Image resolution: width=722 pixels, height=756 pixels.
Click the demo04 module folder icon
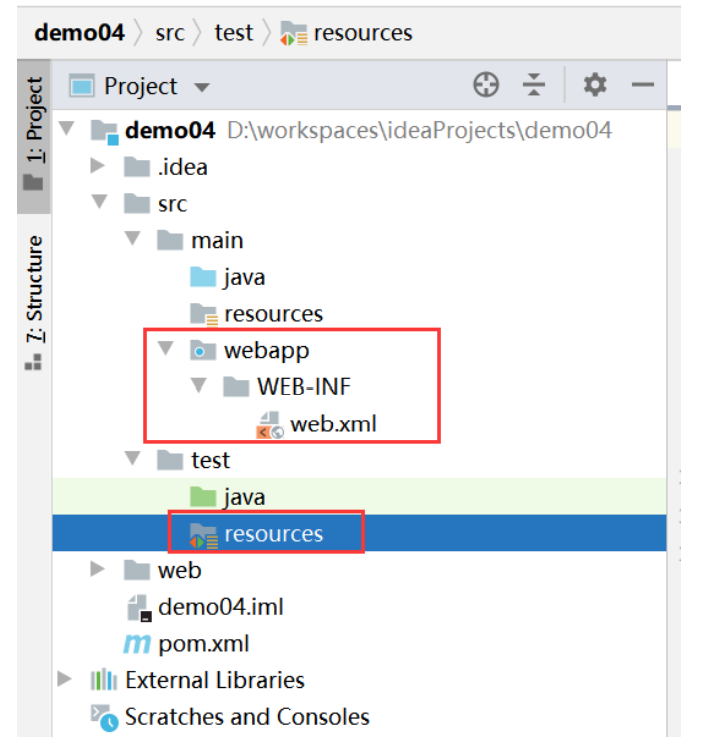[105, 132]
